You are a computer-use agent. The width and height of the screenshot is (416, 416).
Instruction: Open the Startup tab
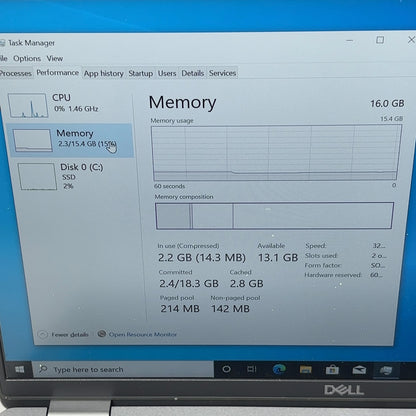tap(141, 73)
